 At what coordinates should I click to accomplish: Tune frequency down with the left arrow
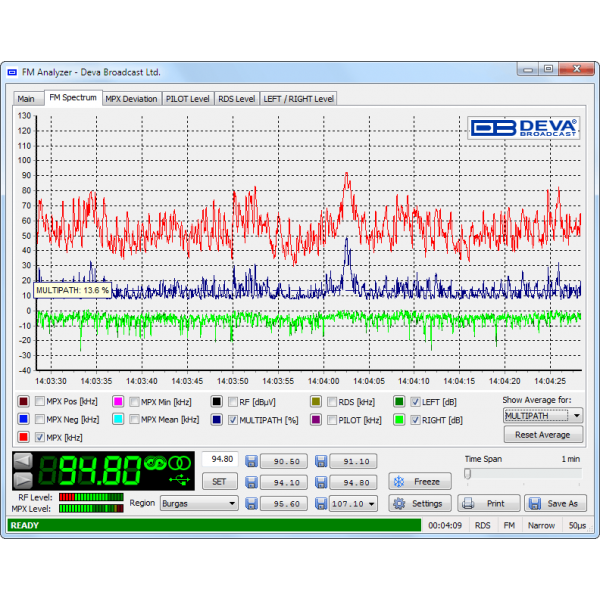pyautogui.click(x=23, y=461)
